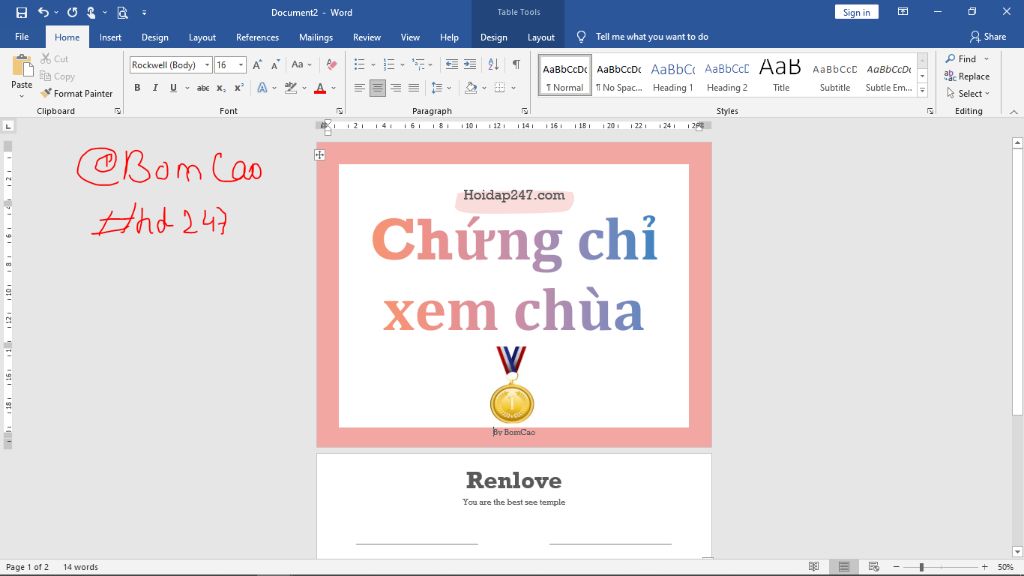Save the document with the floppy icon
Image resolution: width=1024 pixels, height=576 pixels.
click(22, 12)
